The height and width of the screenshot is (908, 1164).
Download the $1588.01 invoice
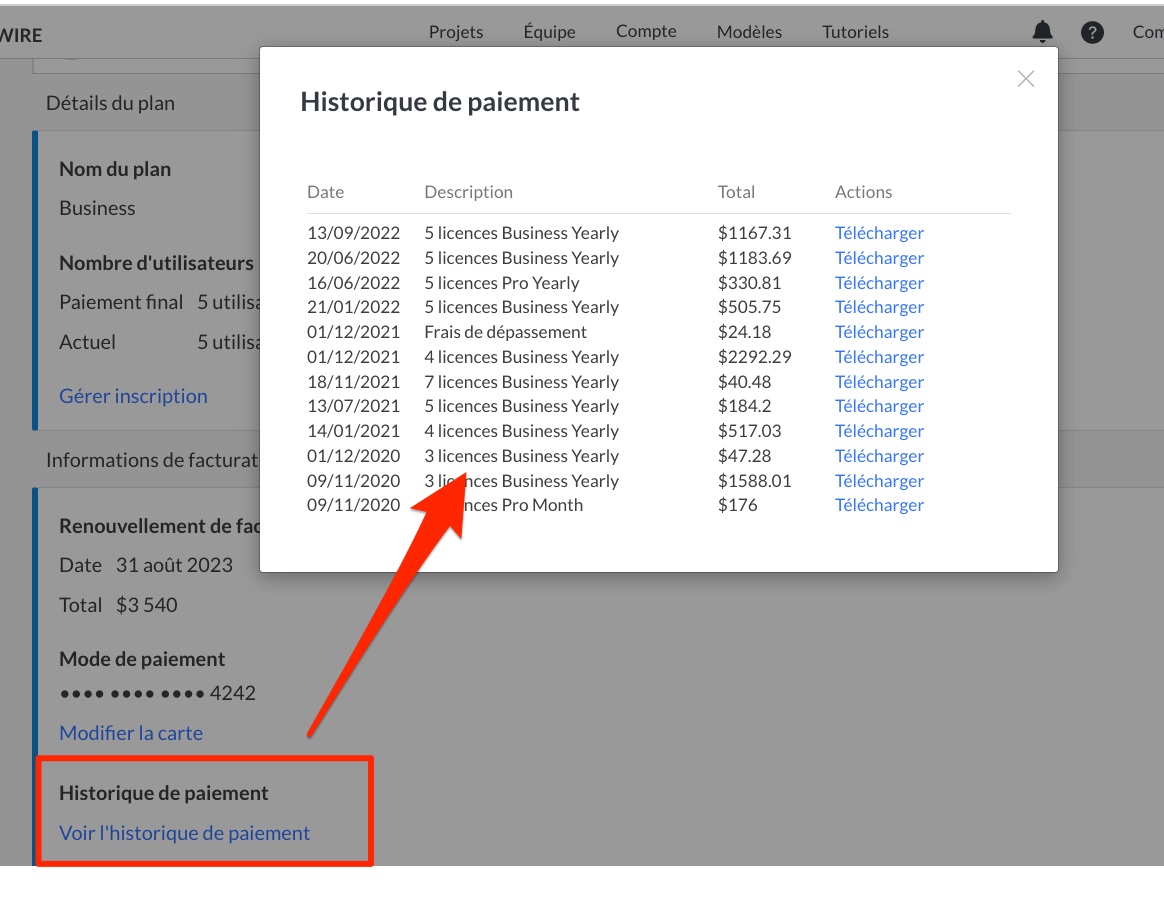pos(879,481)
